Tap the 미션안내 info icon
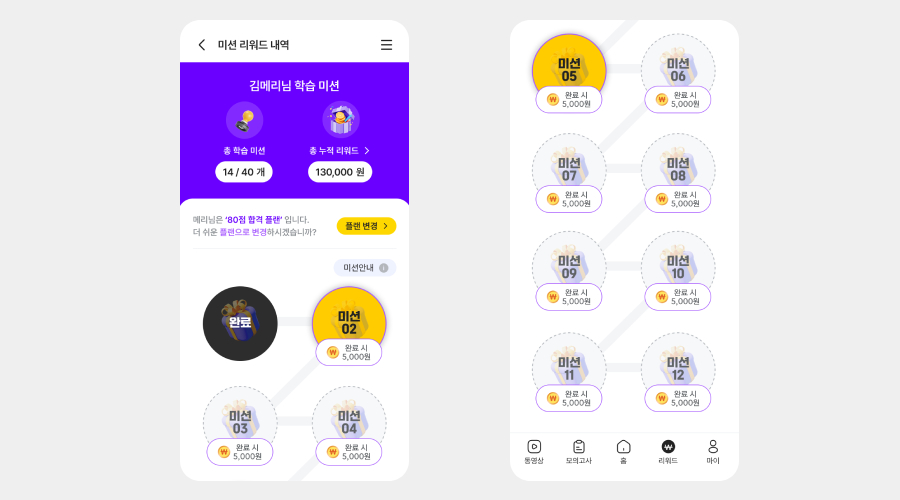The image size is (900, 500). pyautogui.click(x=383, y=268)
